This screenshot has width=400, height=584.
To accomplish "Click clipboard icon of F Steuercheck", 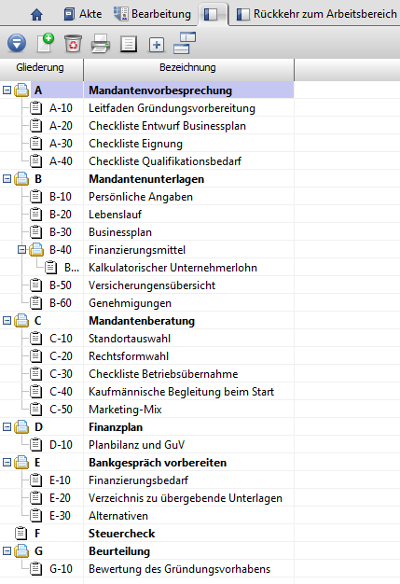I will [21, 533].
